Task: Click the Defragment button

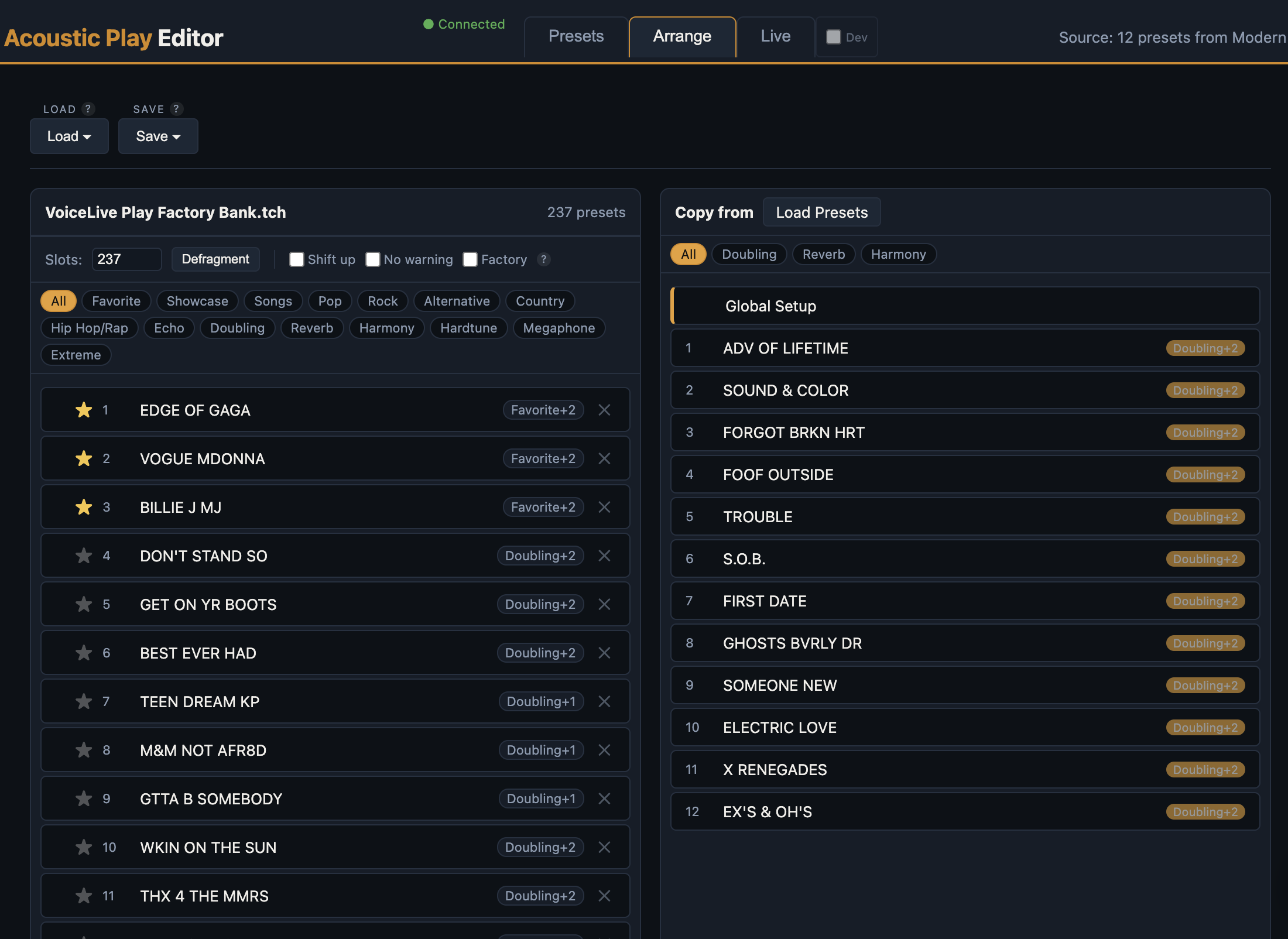Action: [215, 259]
